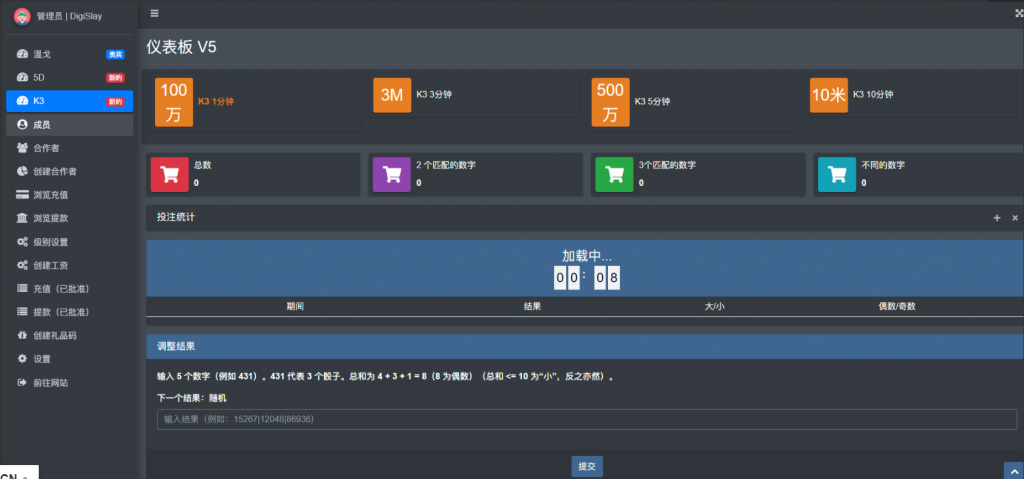Expand the 投注统计 panel with plus
Viewport: 1024px width, 479px height.
[996, 218]
